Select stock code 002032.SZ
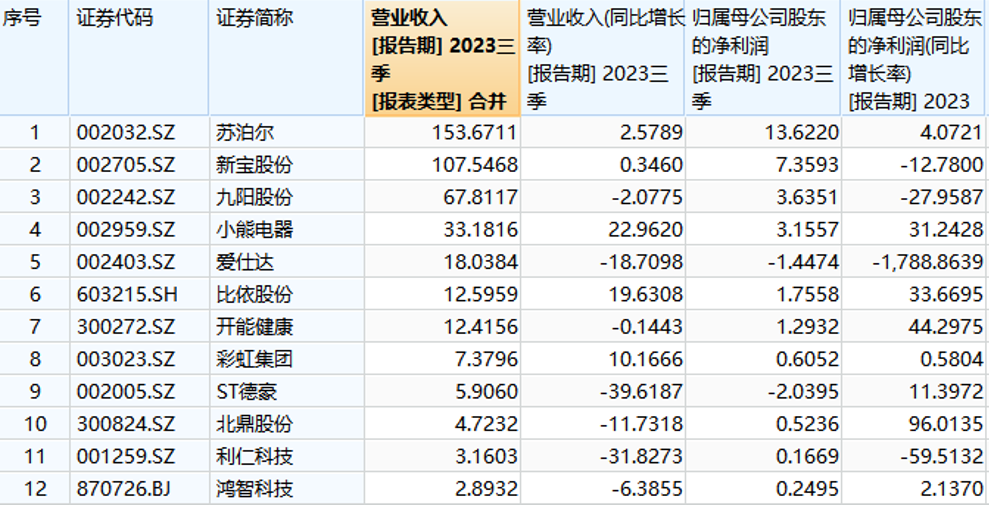Viewport: 989px width, 505px height. tap(126, 132)
